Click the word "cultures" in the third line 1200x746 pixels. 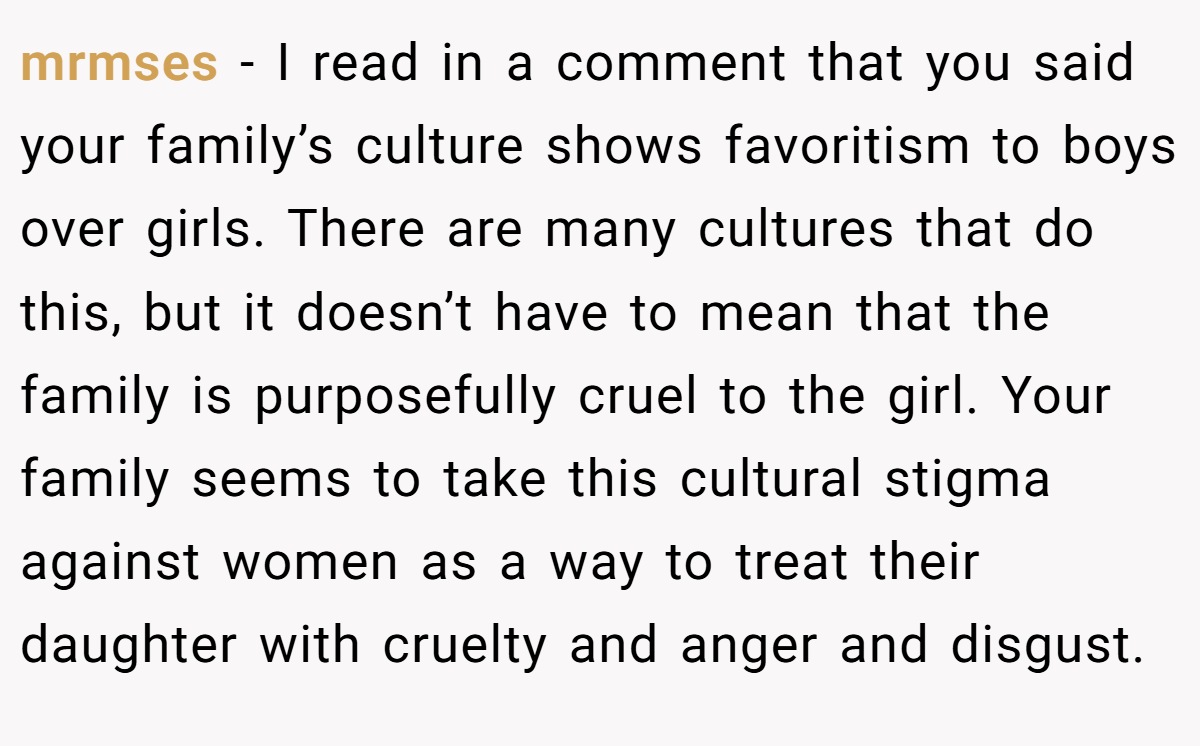point(796,231)
